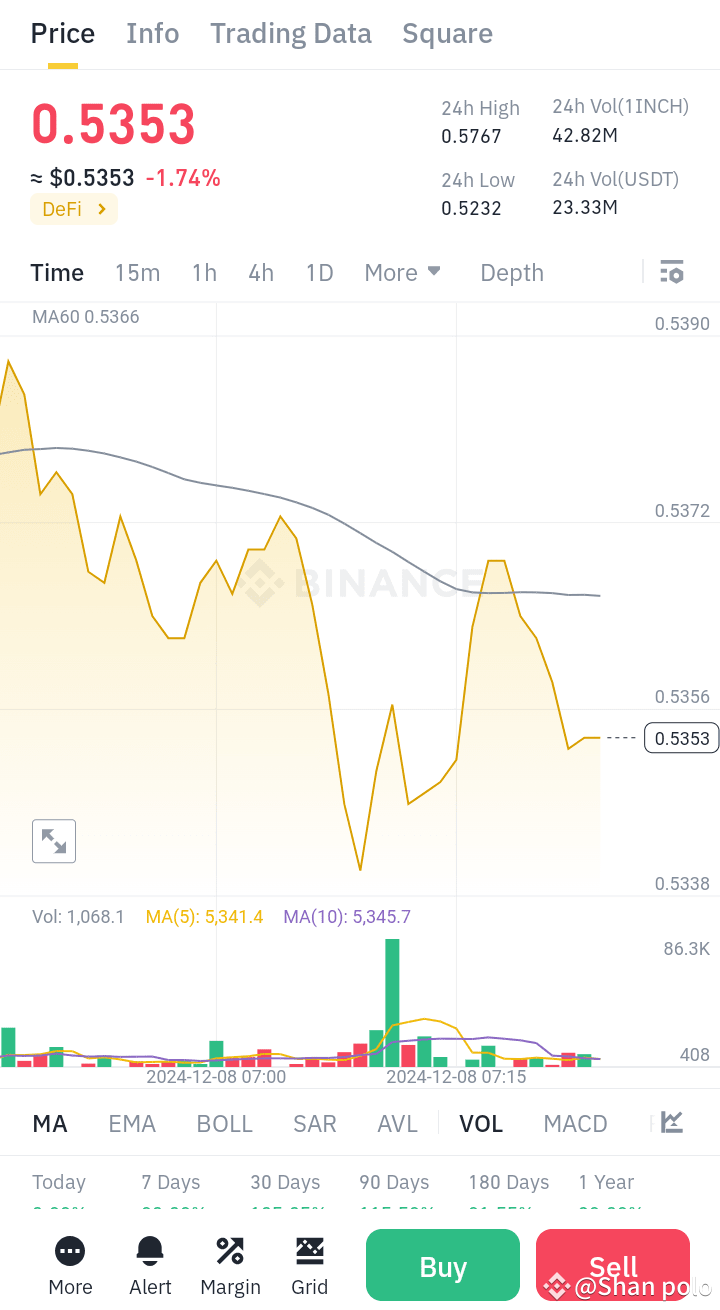Open Grid trading icon
This screenshot has height=1310, width=720.
click(x=310, y=1252)
